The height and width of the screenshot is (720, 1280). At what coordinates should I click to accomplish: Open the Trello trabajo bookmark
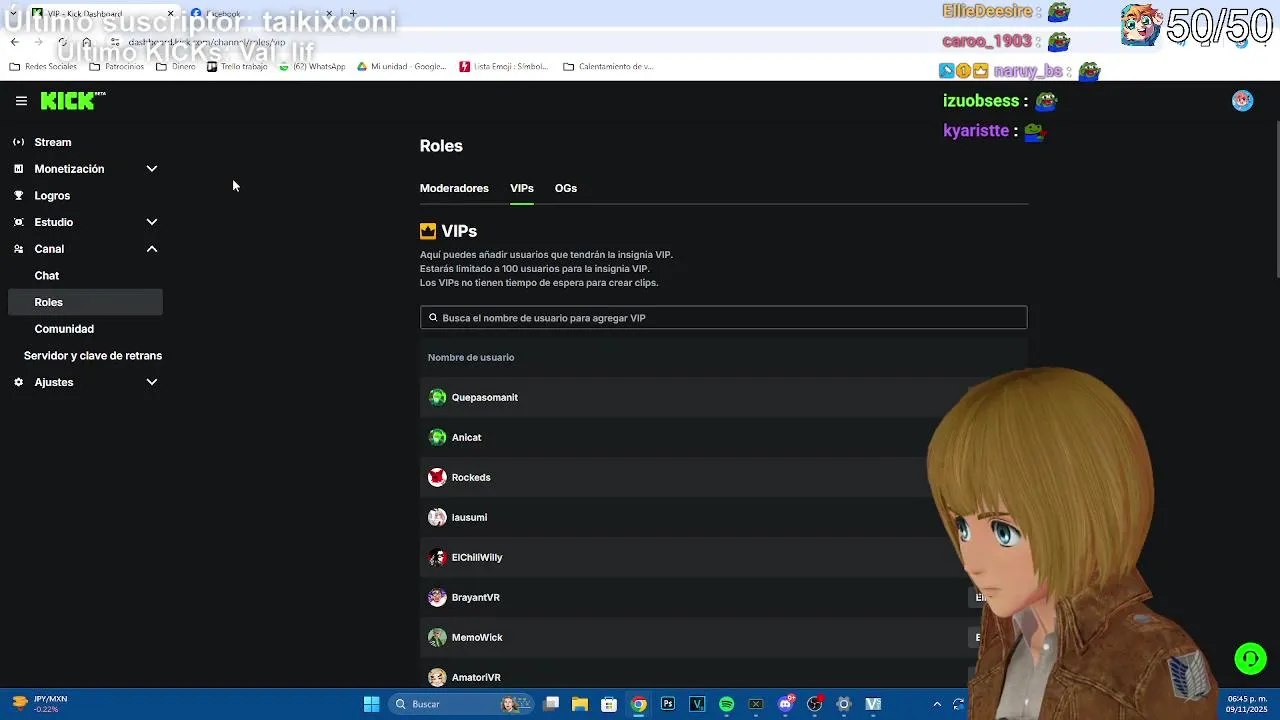[x=237, y=67]
